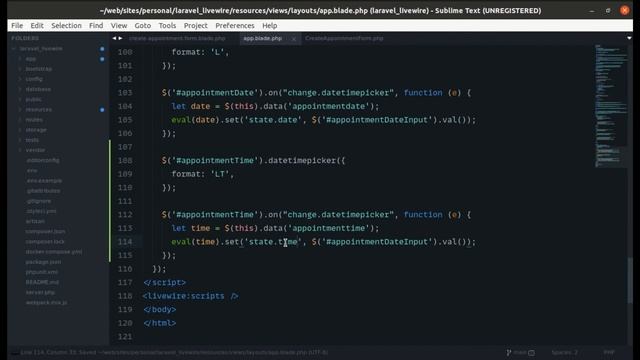
Task: Click the 'LT' format string
Action: (220, 174)
